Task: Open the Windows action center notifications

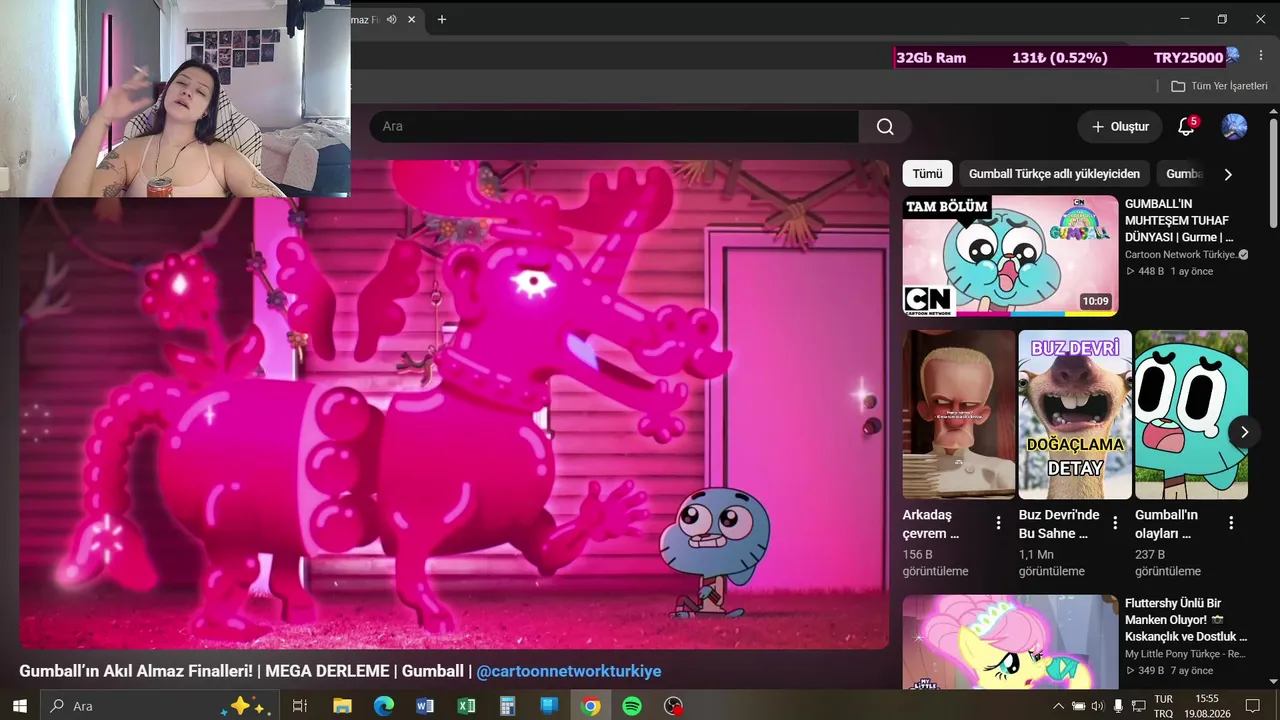Action: coord(1252,706)
